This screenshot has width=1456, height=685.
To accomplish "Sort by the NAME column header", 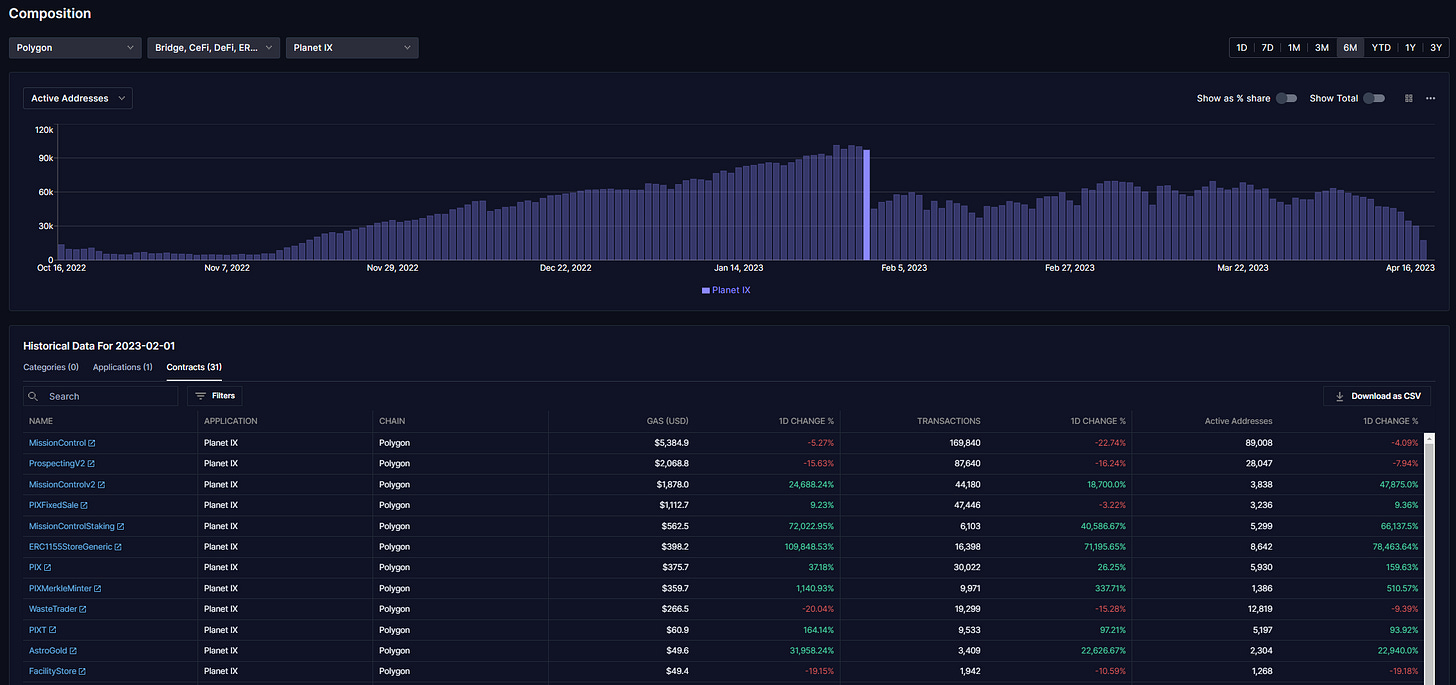I will tap(41, 421).
